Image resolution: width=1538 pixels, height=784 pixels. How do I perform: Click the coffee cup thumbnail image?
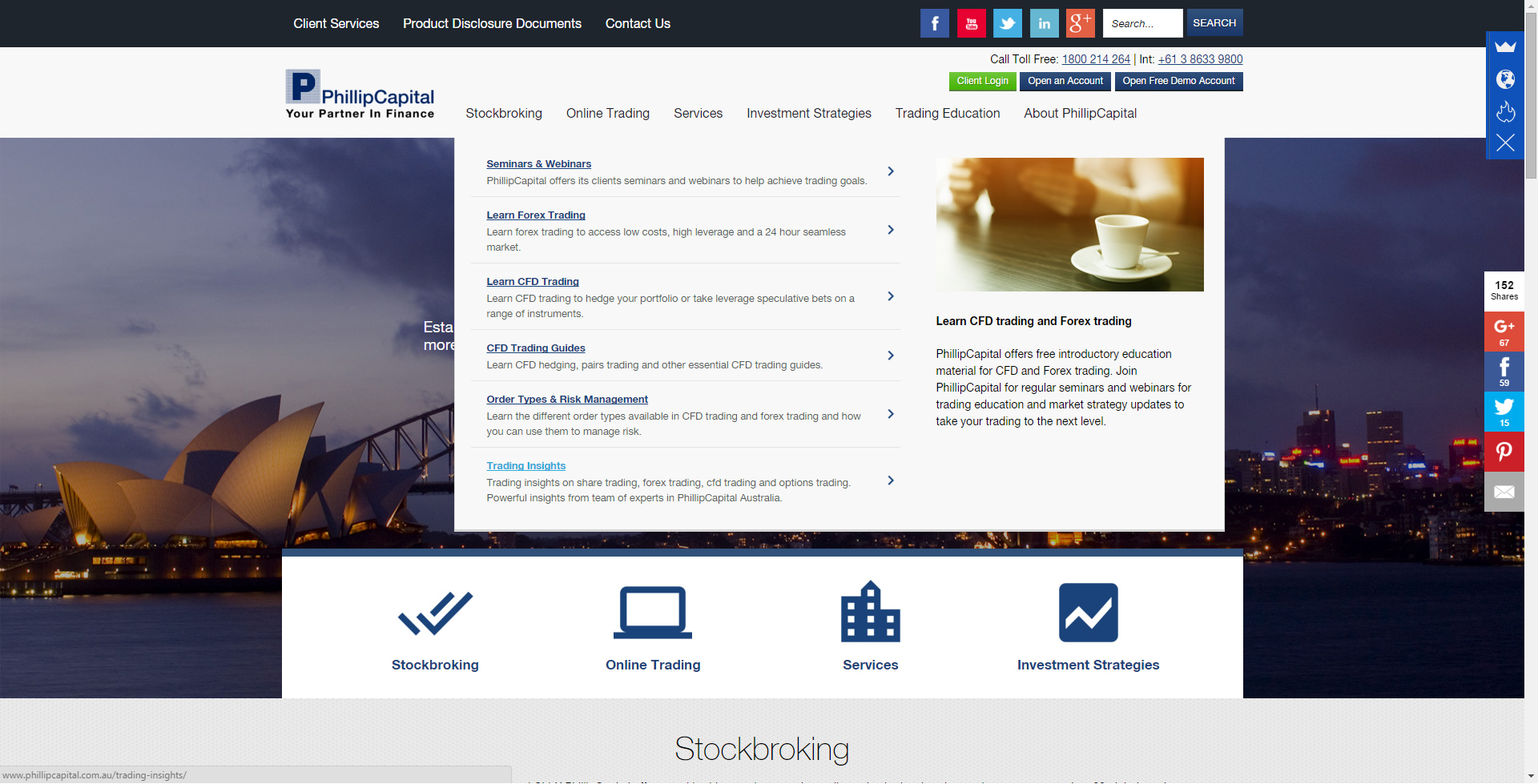1069,224
